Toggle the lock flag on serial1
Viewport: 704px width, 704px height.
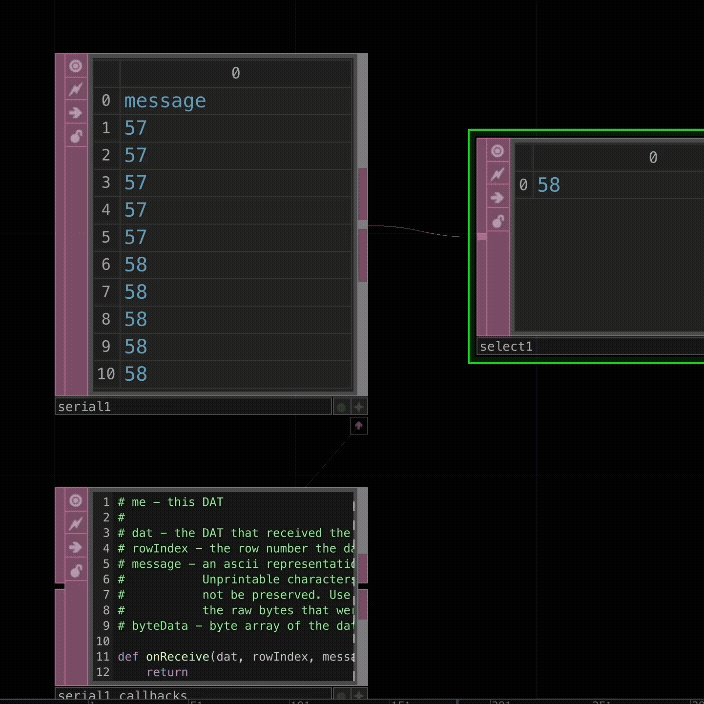tap(75, 136)
